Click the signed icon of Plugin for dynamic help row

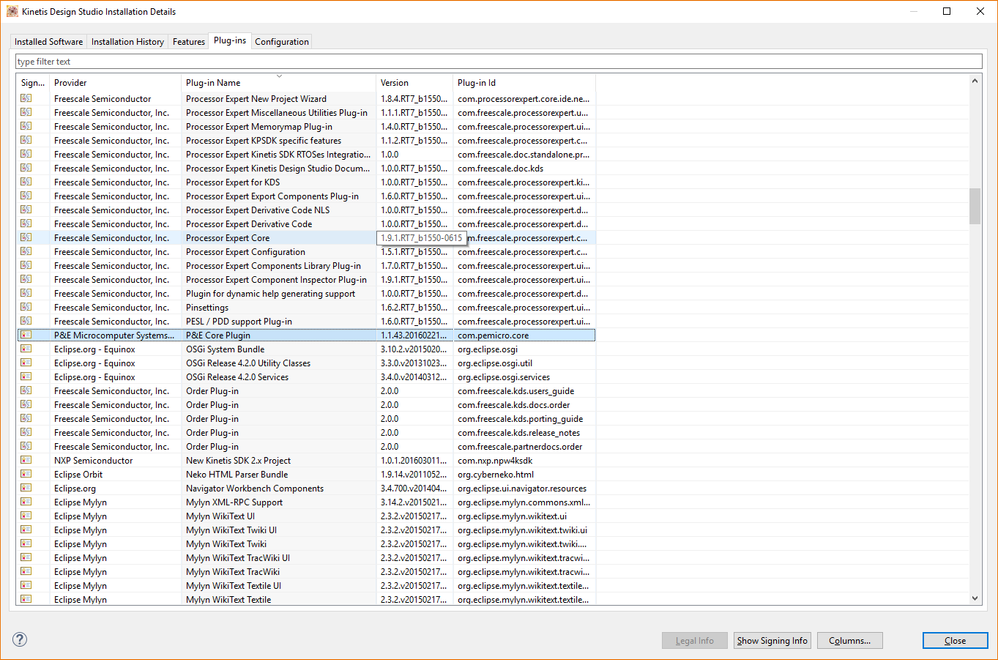26,293
